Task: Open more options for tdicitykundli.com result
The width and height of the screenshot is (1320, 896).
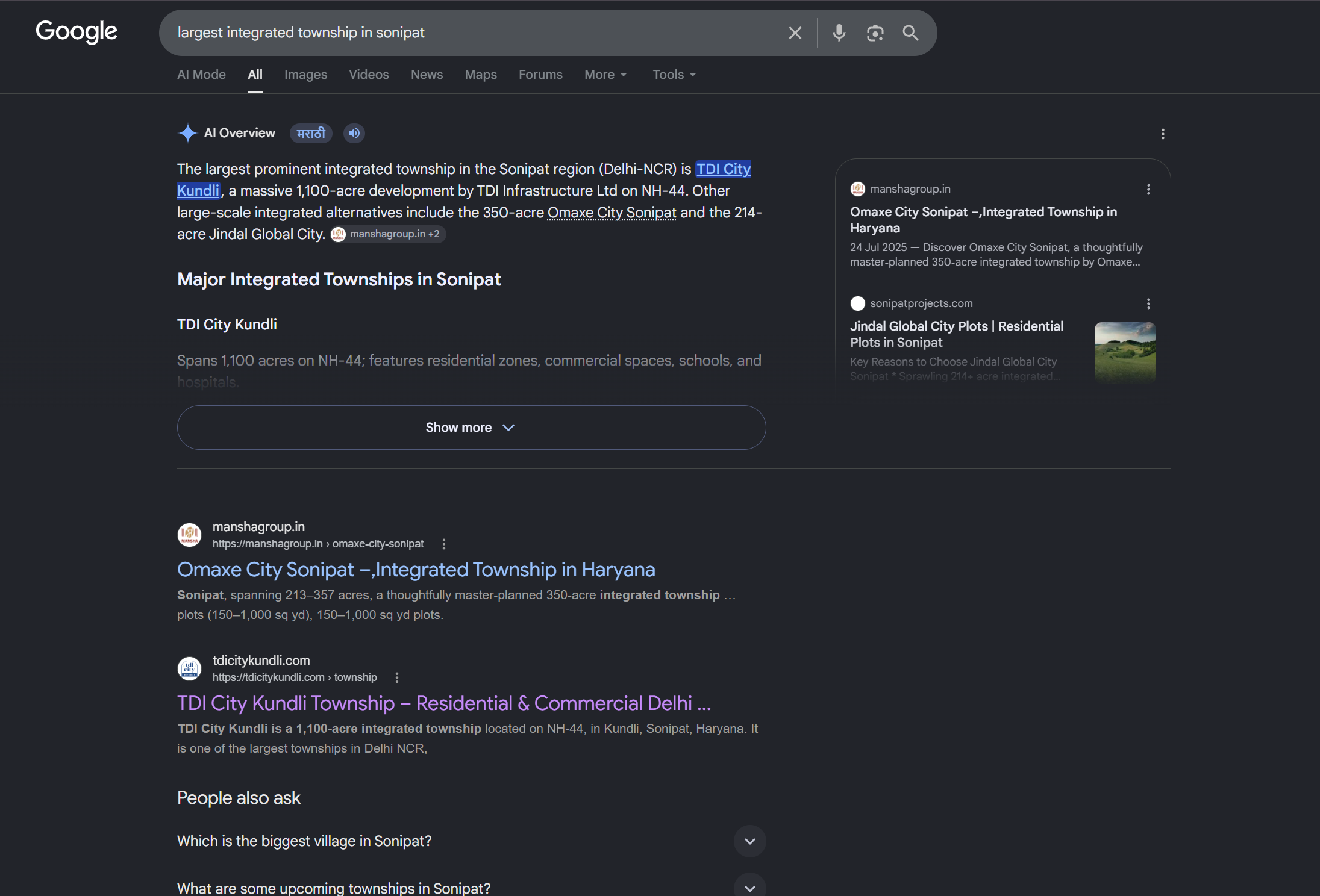Action: coord(397,677)
